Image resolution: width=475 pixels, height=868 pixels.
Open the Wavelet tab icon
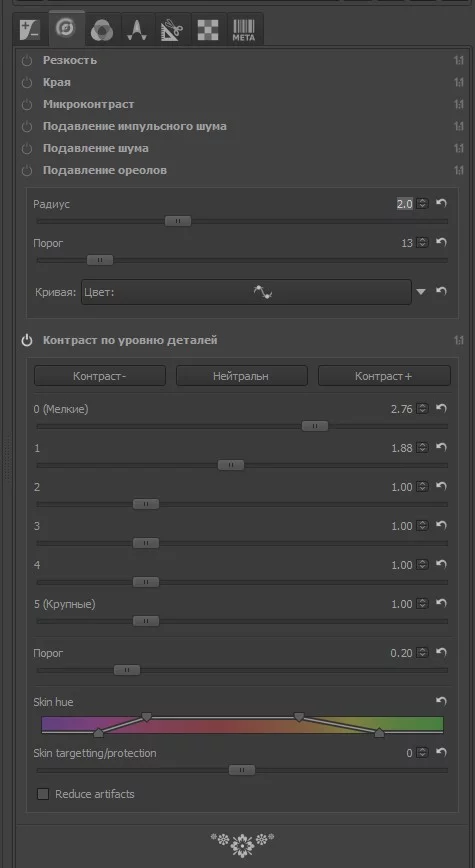tap(136, 30)
